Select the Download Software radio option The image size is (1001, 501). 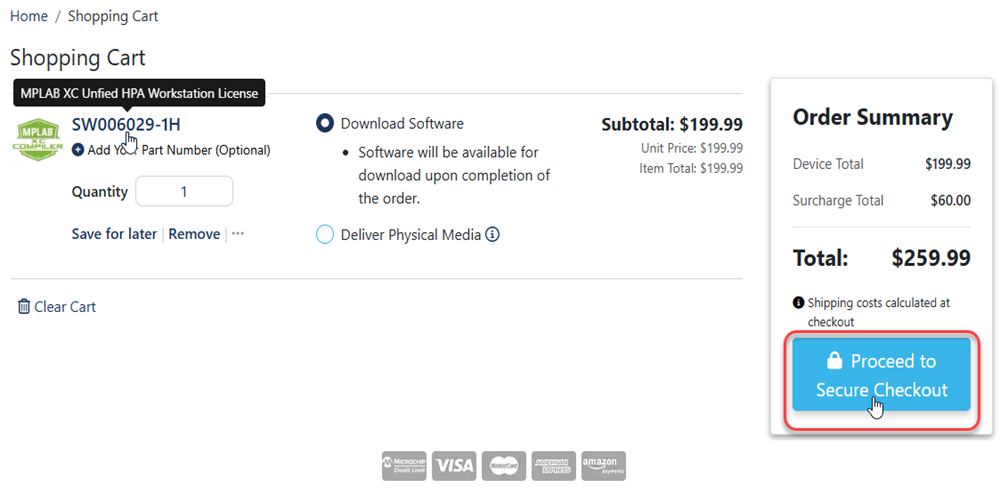click(x=325, y=124)
